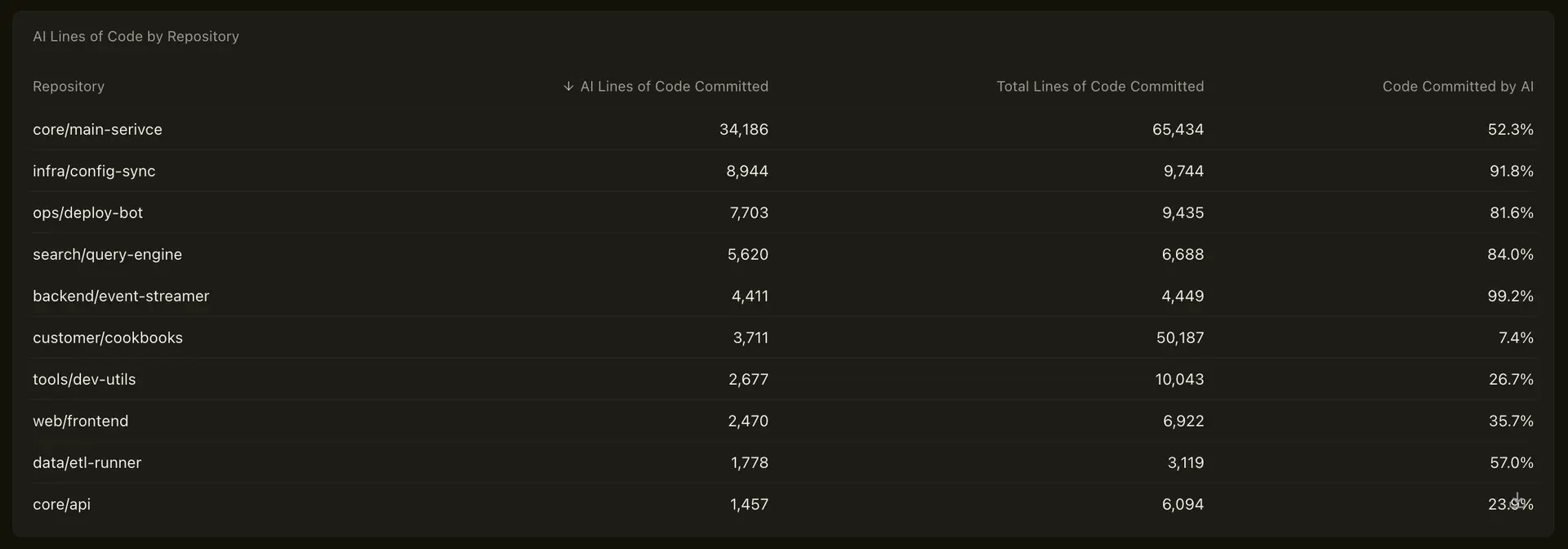Click the web/frontend repository name
Screen dimensions: 1568x549
click(x=80, y=422)
